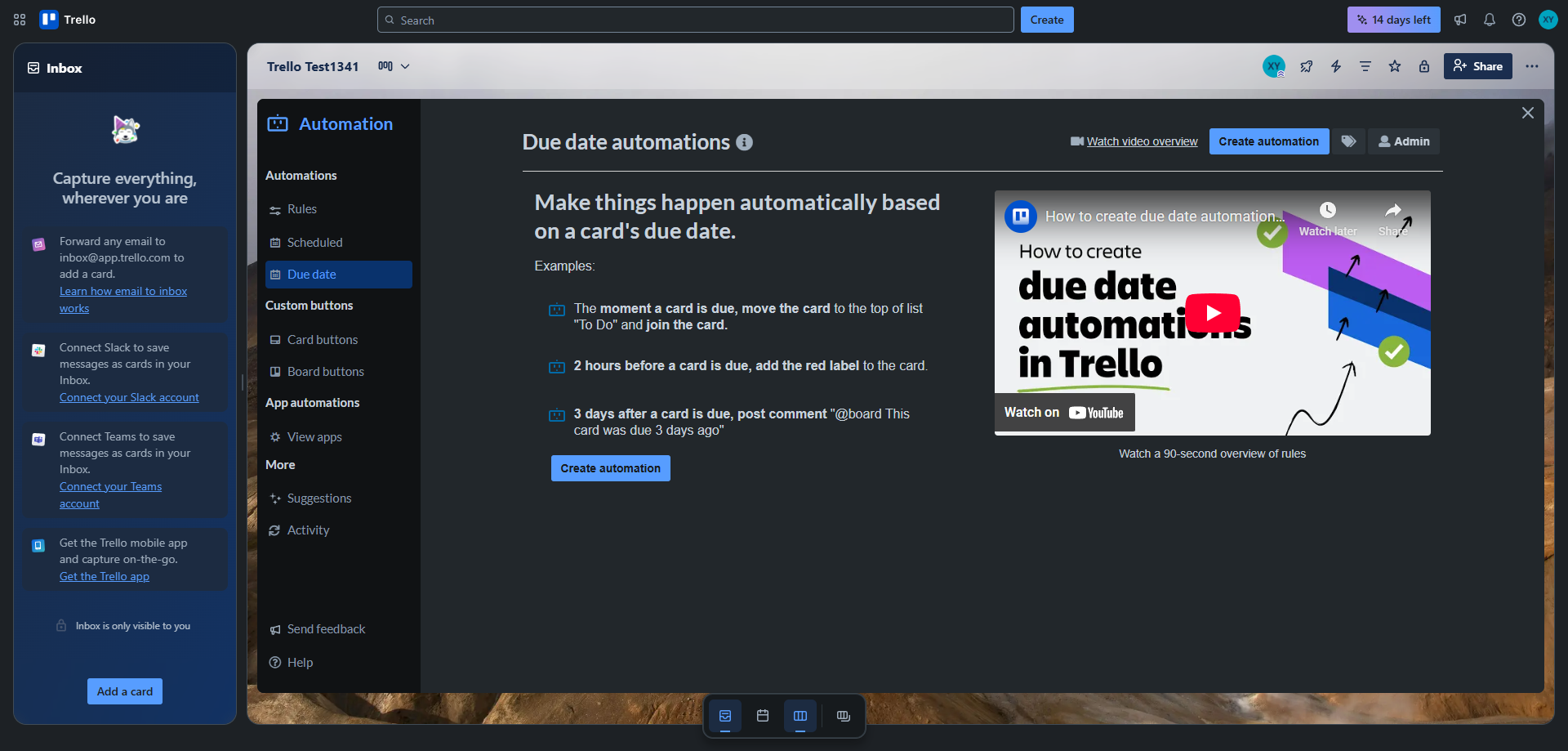The image size is (1568, 751).
Task: Open the board visibility lock icon
Action: tap(1424, 66)
